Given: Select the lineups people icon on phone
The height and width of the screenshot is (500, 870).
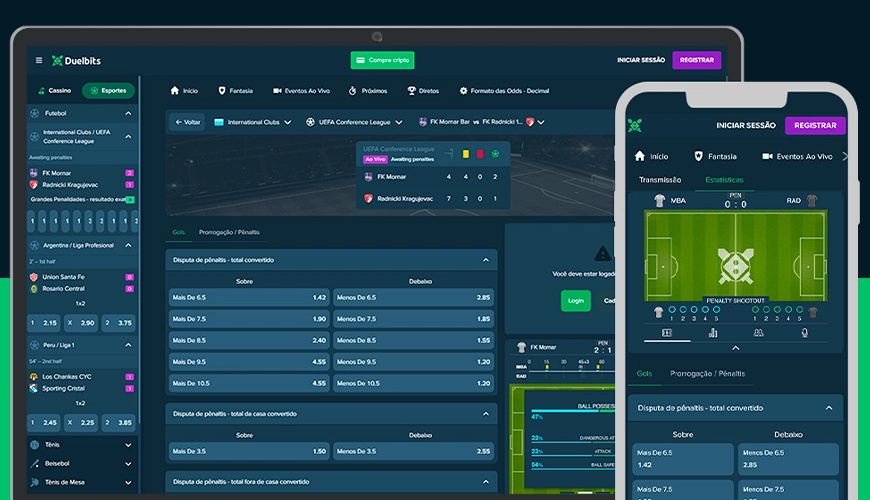Looking at the screenshot, I should click(x=758, y=332).
